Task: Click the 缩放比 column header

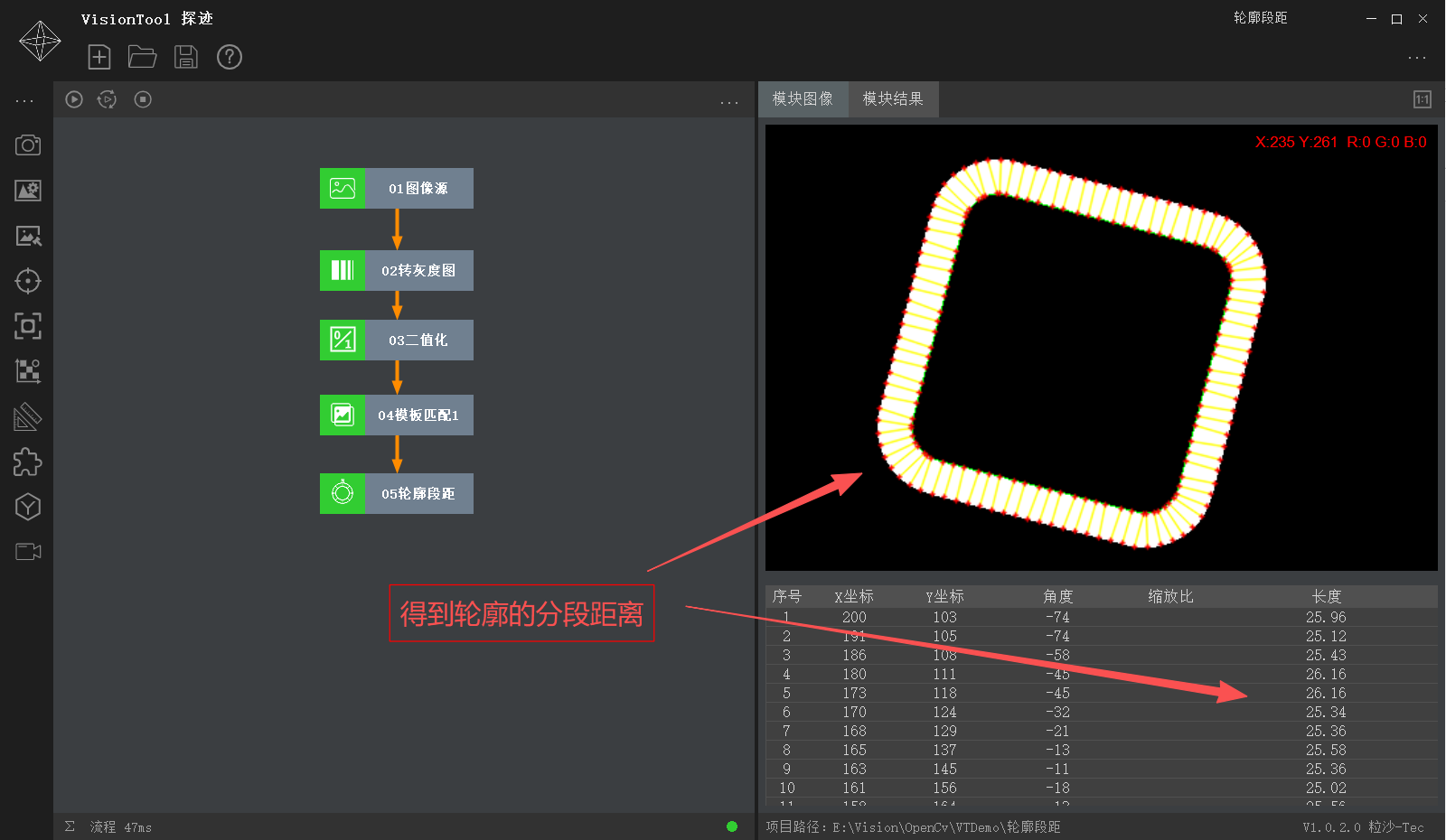Action: [1171, 597]
